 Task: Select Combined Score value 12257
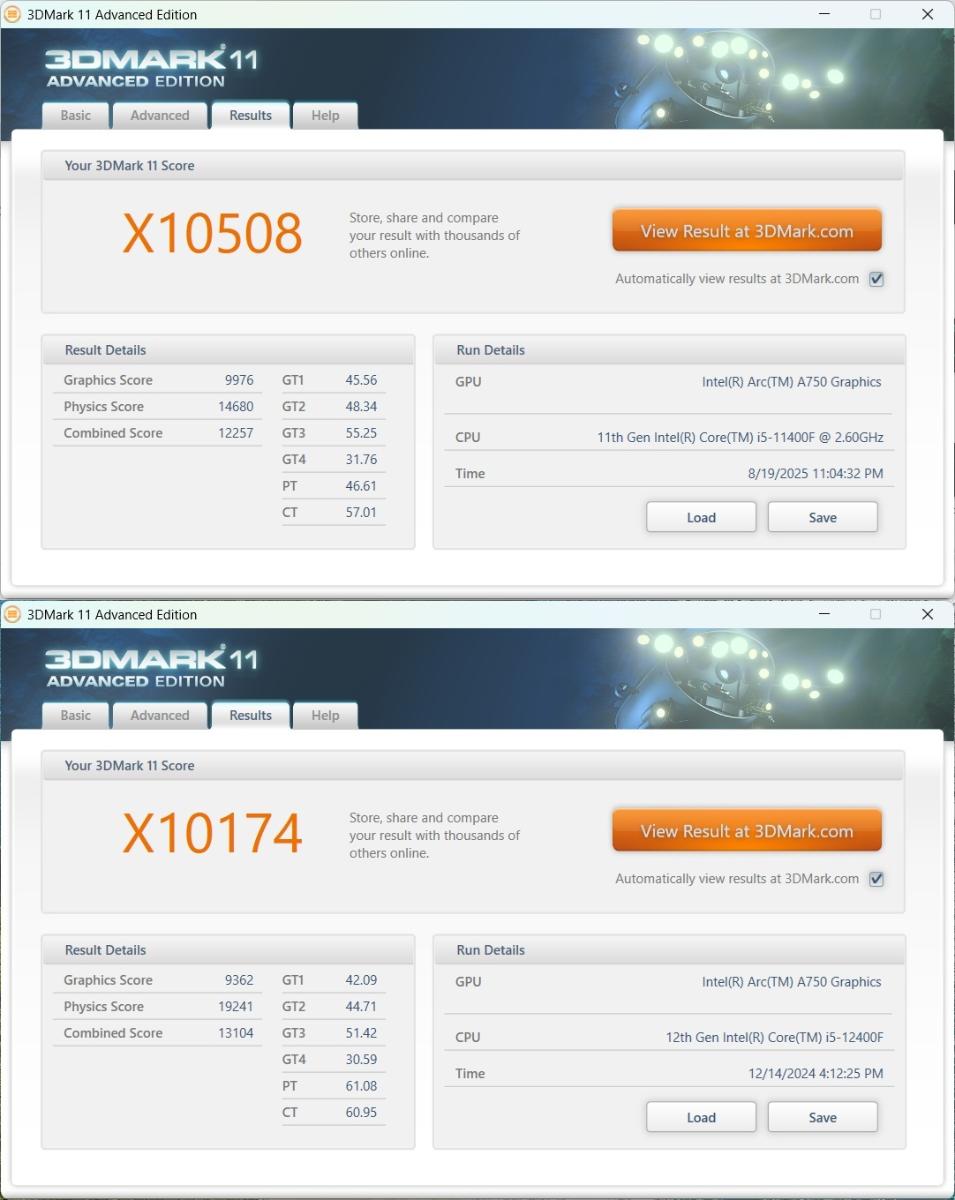click(x=236, y=433)
